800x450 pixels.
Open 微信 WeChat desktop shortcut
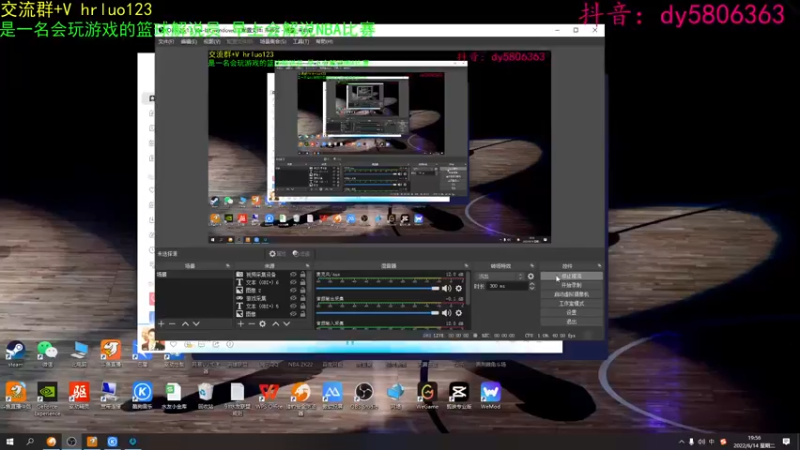pos(47,354)
